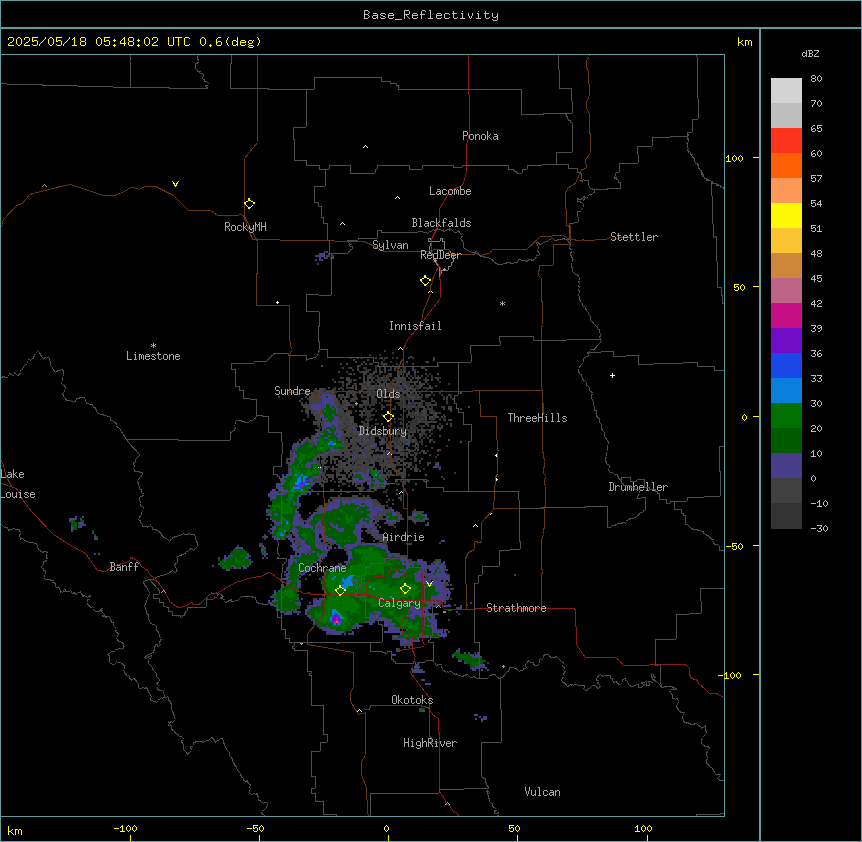Screen dimensions: 862x842
Task: Click the HighRiver label
Action: (x=430, y=743)
